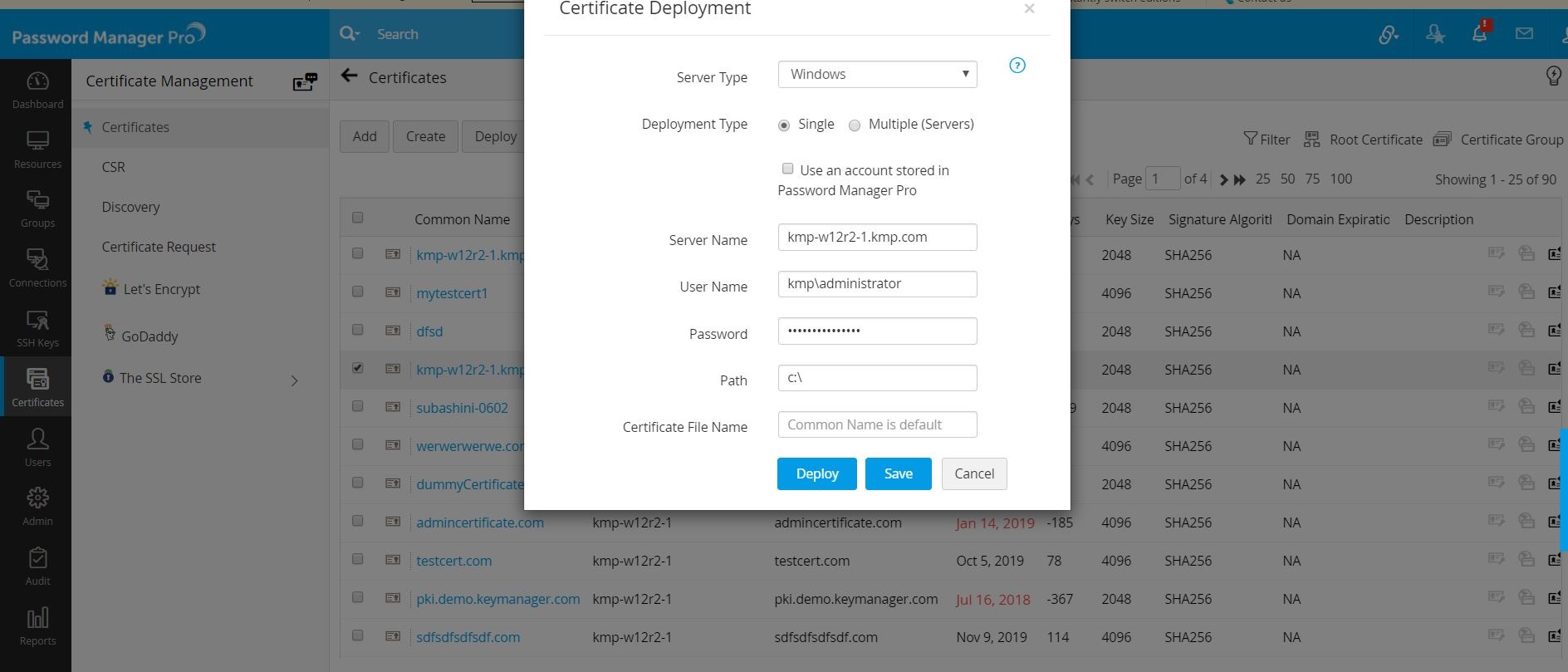Click the Server Name input field
Screen dimensions: 1568x672
877,237
